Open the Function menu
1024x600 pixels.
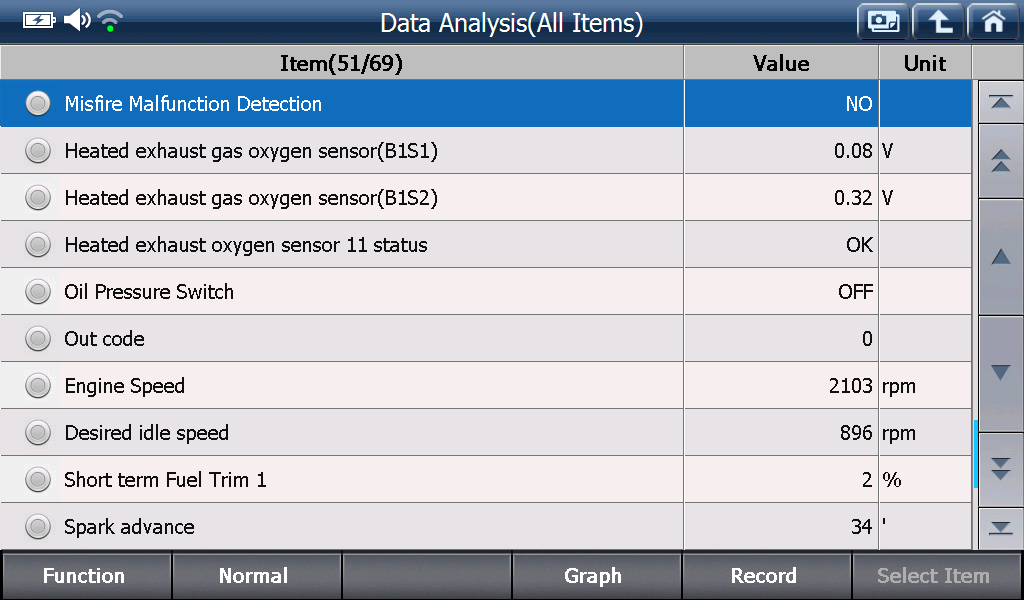tap(86, 575)
